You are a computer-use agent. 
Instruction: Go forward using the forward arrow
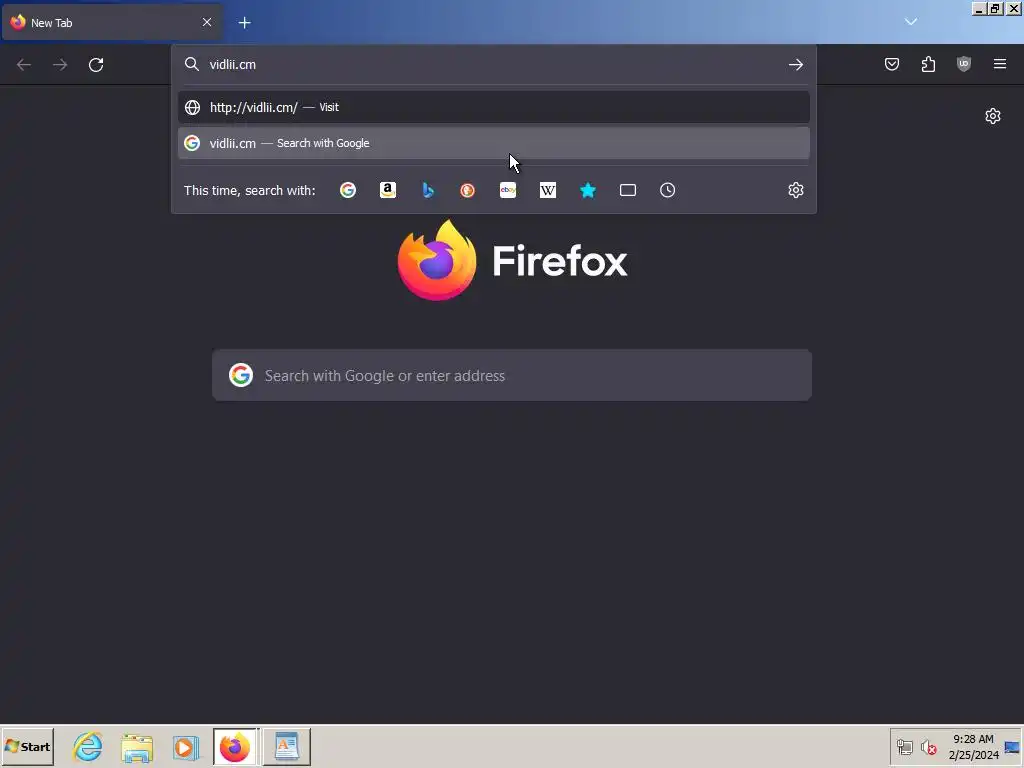[60, 65]
